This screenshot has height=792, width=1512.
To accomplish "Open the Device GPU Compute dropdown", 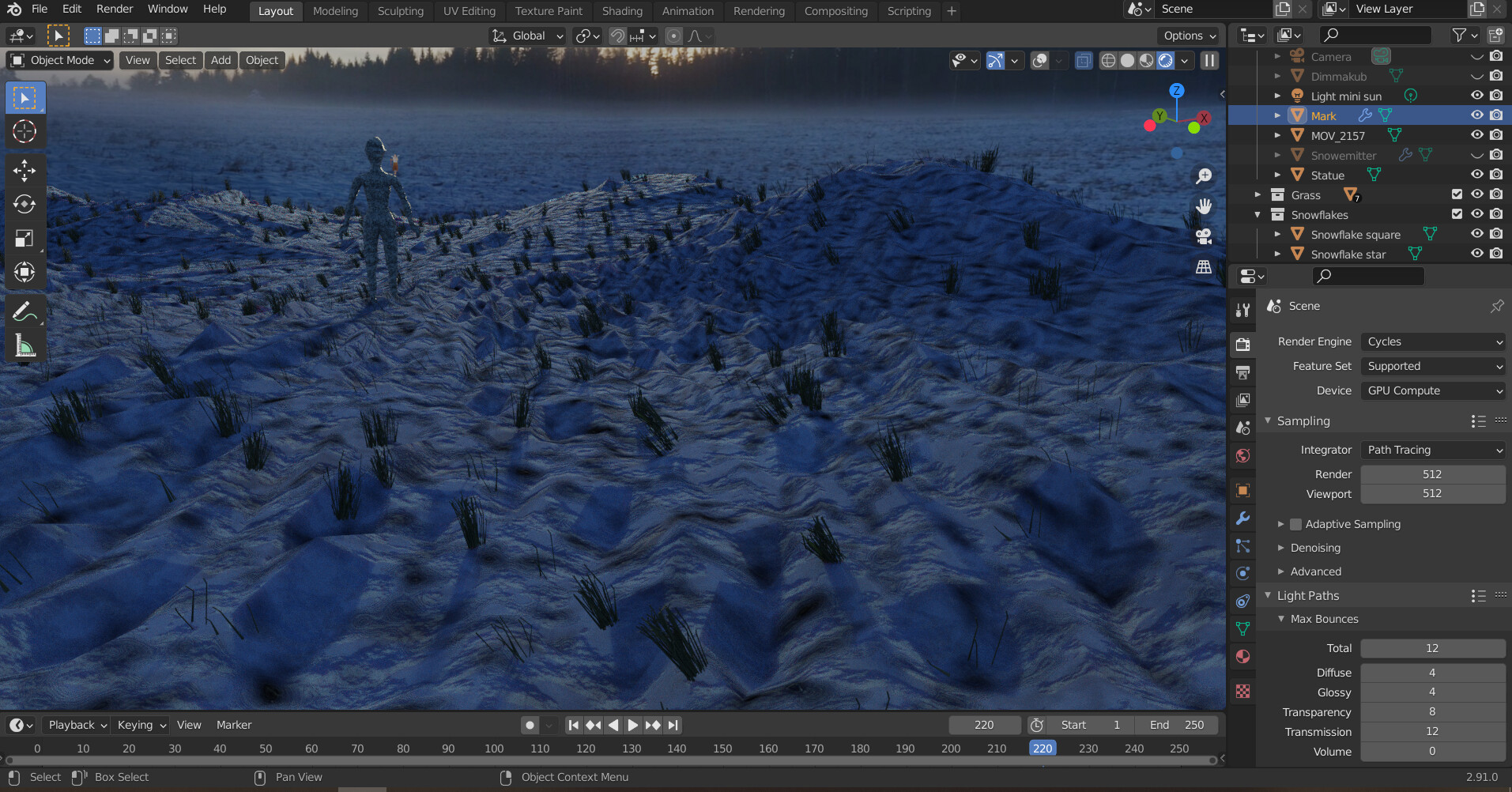I will coord(1433,390).
